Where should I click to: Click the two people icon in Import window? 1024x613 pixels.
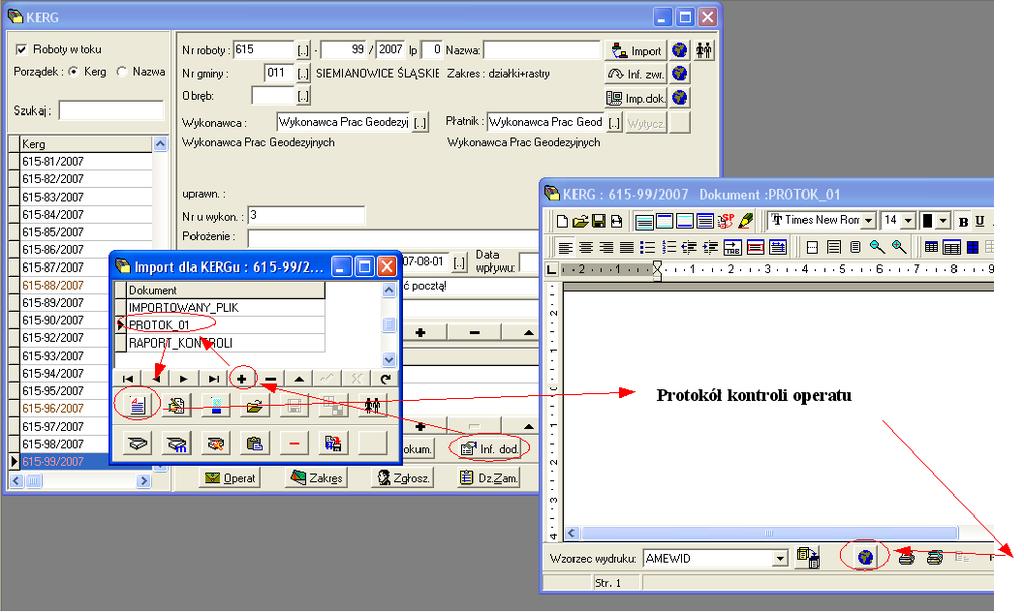(372, 406)
